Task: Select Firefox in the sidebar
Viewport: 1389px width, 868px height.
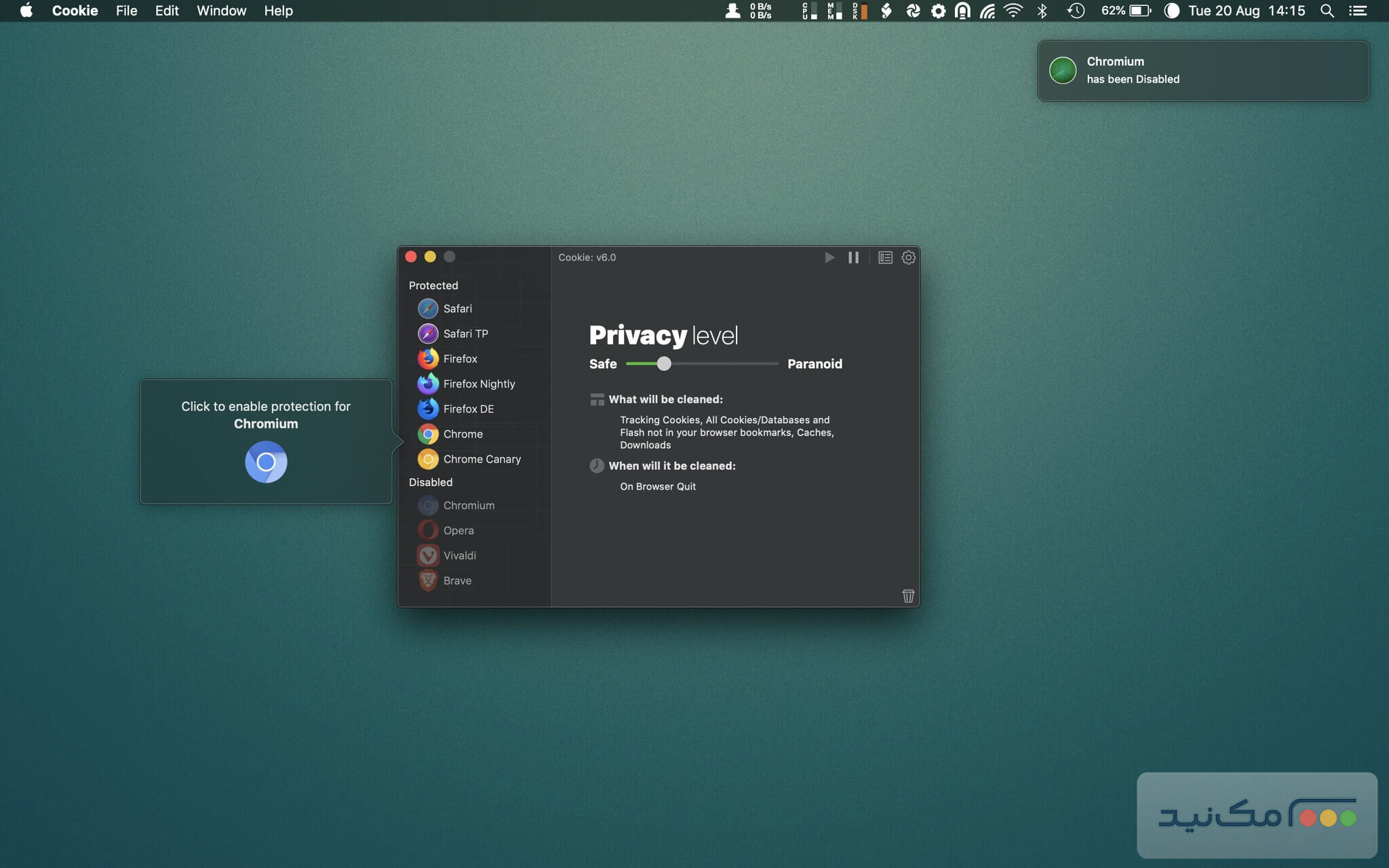Action: coord(460,359)
